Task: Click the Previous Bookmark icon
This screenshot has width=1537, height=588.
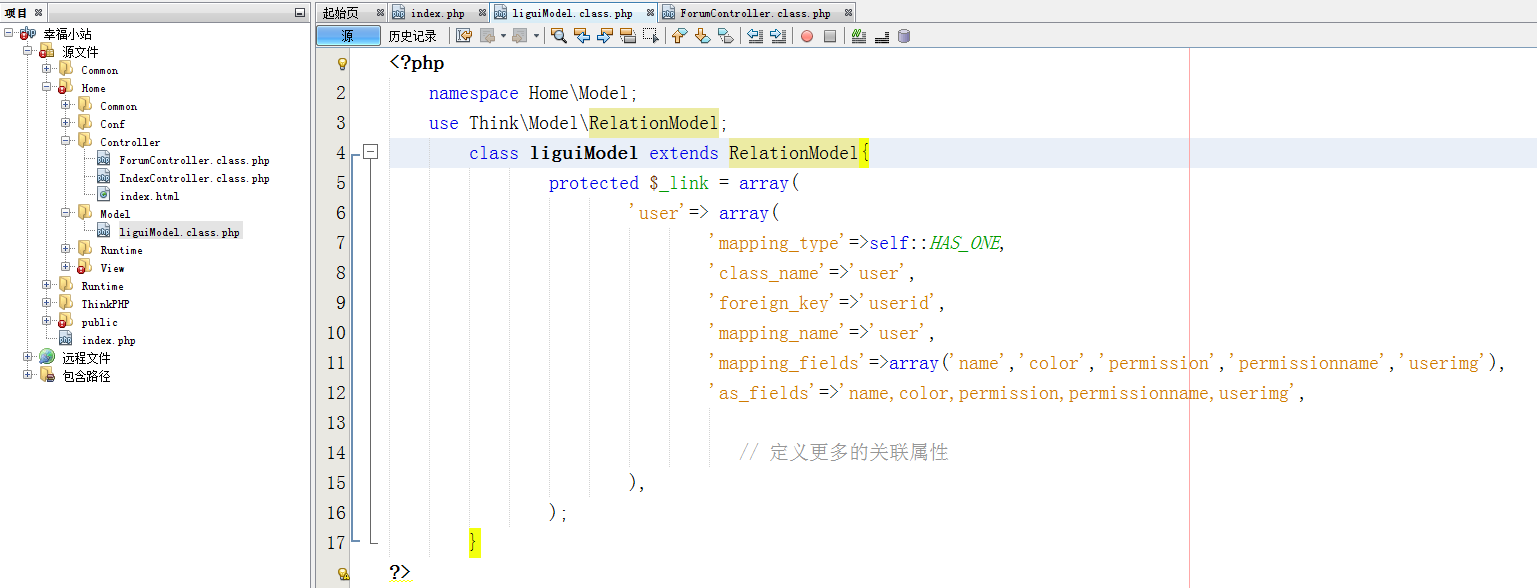Action: tap(680, 36)
